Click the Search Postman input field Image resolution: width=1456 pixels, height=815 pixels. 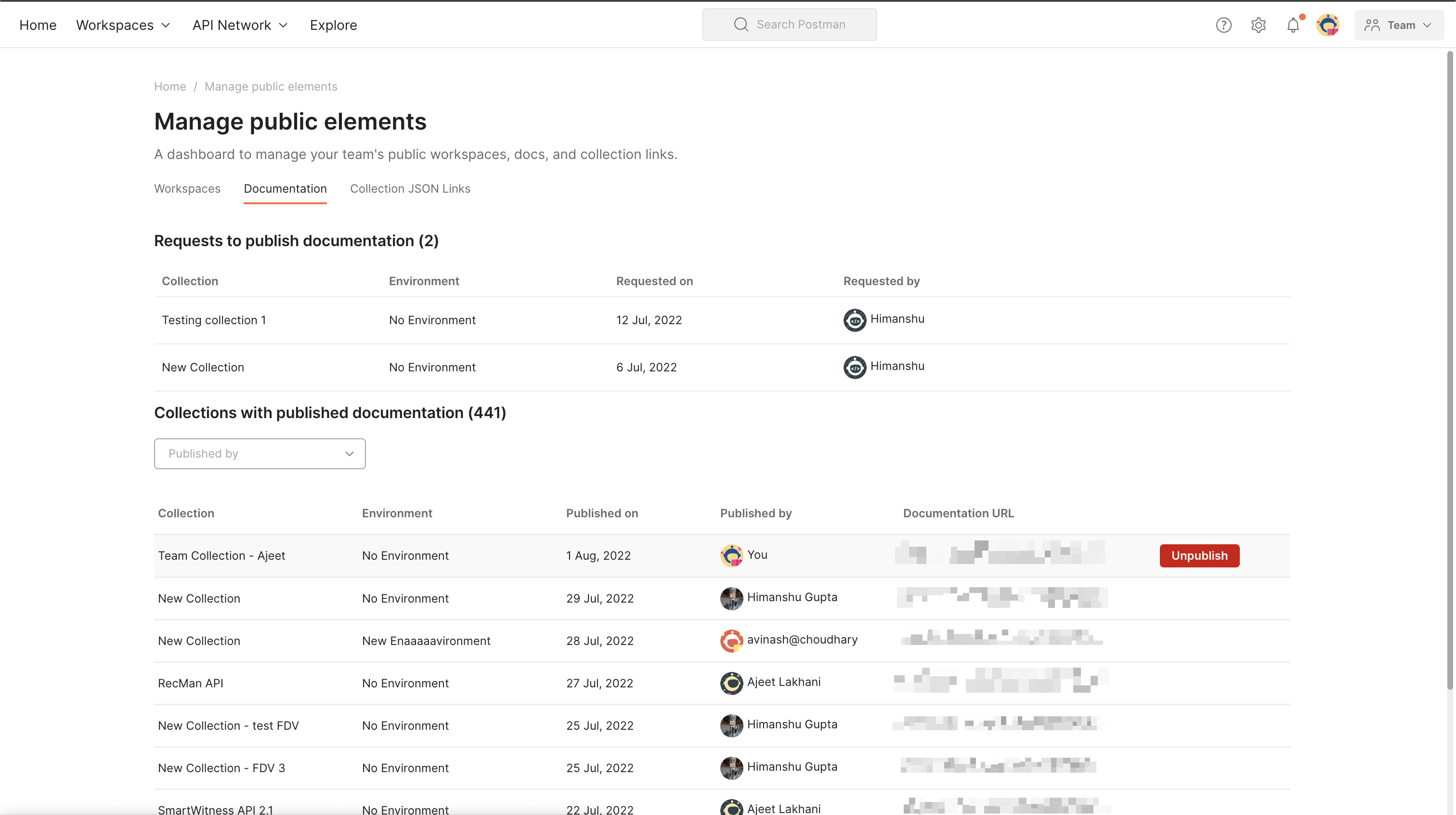tap(789, 24)
